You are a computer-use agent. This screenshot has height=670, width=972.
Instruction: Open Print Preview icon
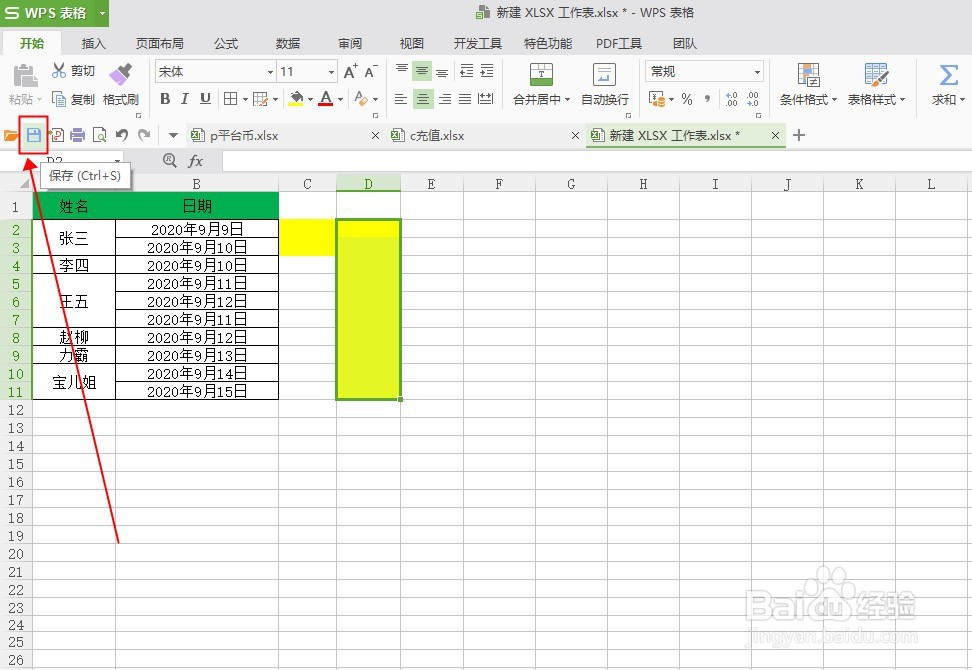click(x=99, y=135)
